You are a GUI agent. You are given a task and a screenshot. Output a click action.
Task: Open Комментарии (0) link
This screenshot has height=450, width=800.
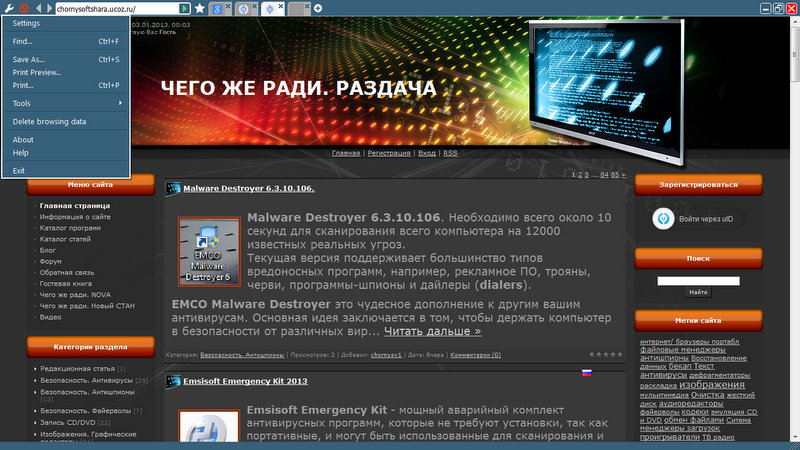476,355
